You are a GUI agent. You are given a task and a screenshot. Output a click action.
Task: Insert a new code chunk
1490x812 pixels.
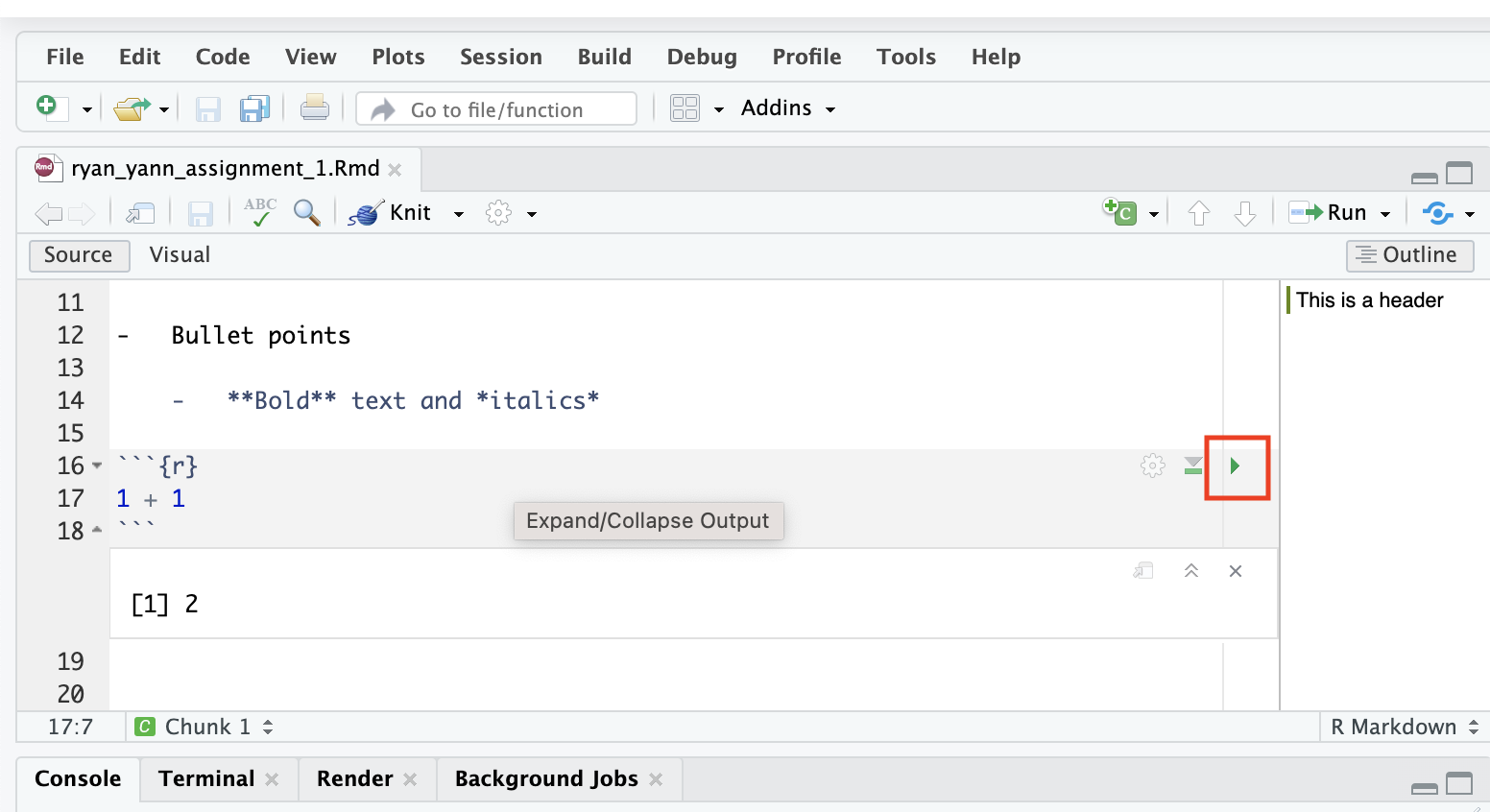[1120, 212]
